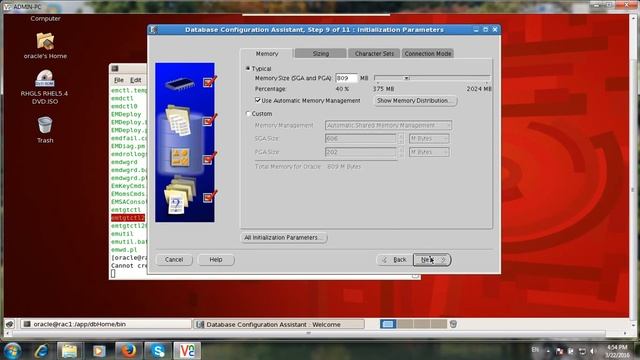Click the PGA Size spinner arrows

click(400, 152)
